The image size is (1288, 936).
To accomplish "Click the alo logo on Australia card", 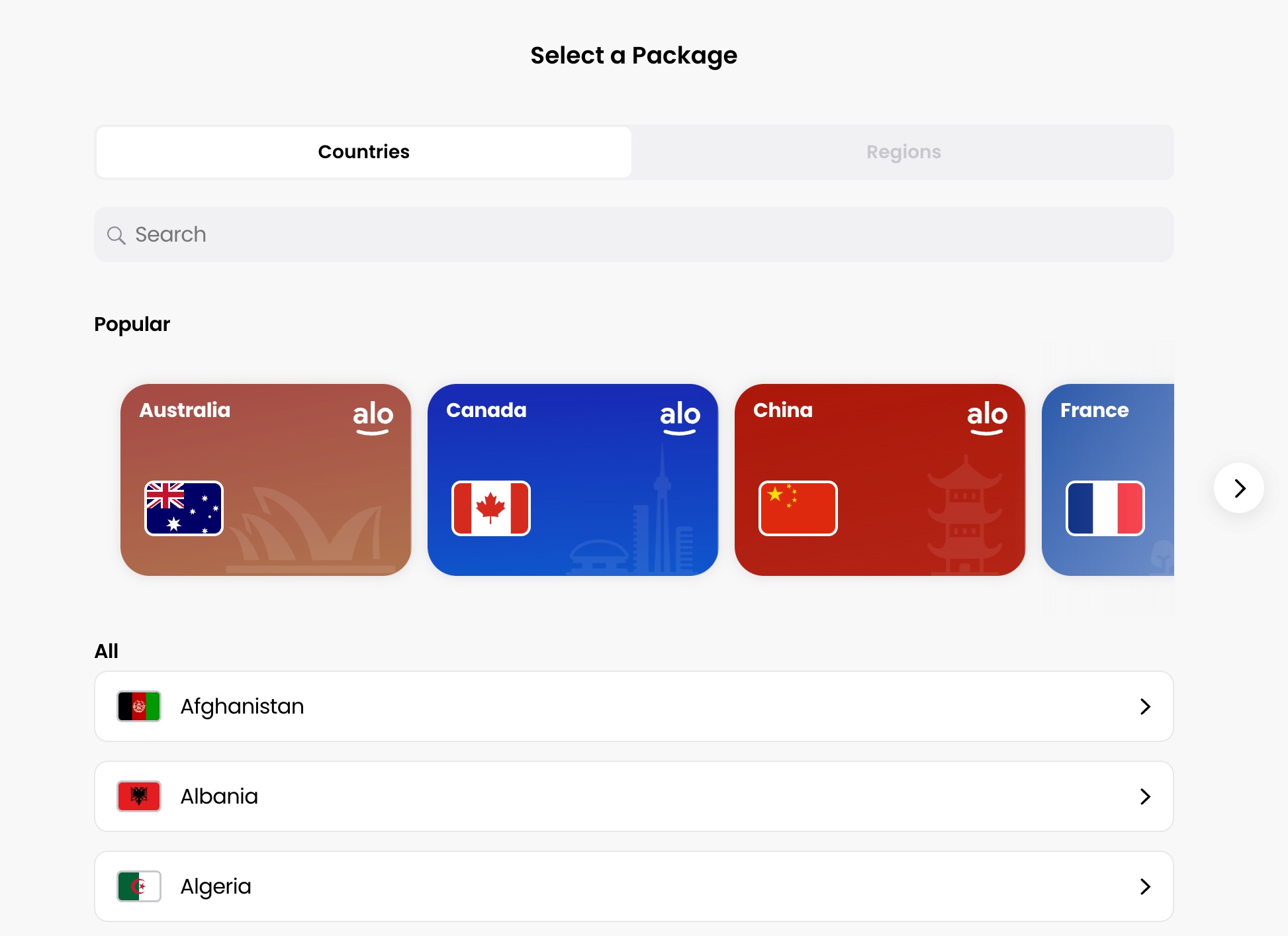I will pyautogui.click(x=373, y=417).
